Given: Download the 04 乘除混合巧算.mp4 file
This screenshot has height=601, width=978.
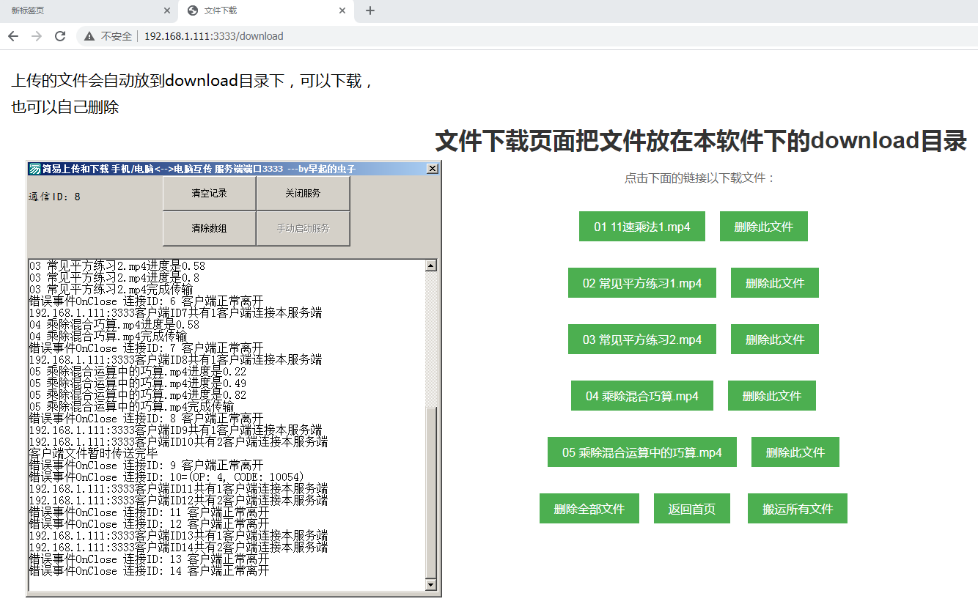Looking at the screenshot, I should [x=641, y=395].
